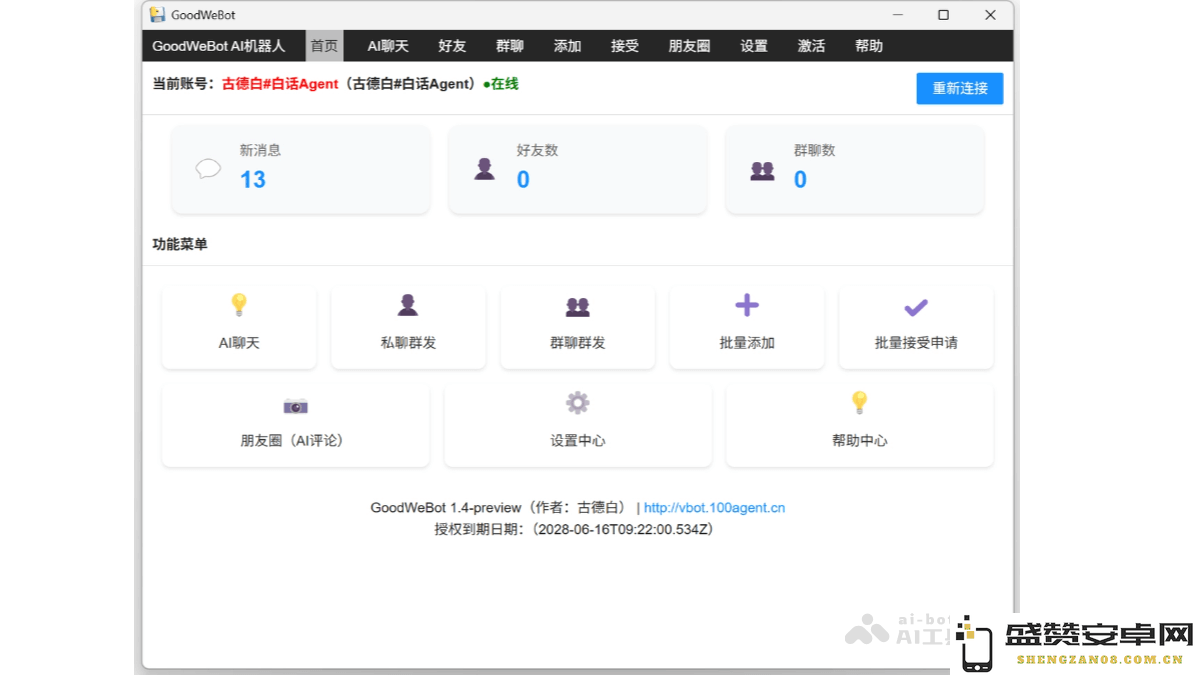This screenshot has height=675, width=1200.
Task: Open the 帮助 menu item
Action: click(869, 46)
